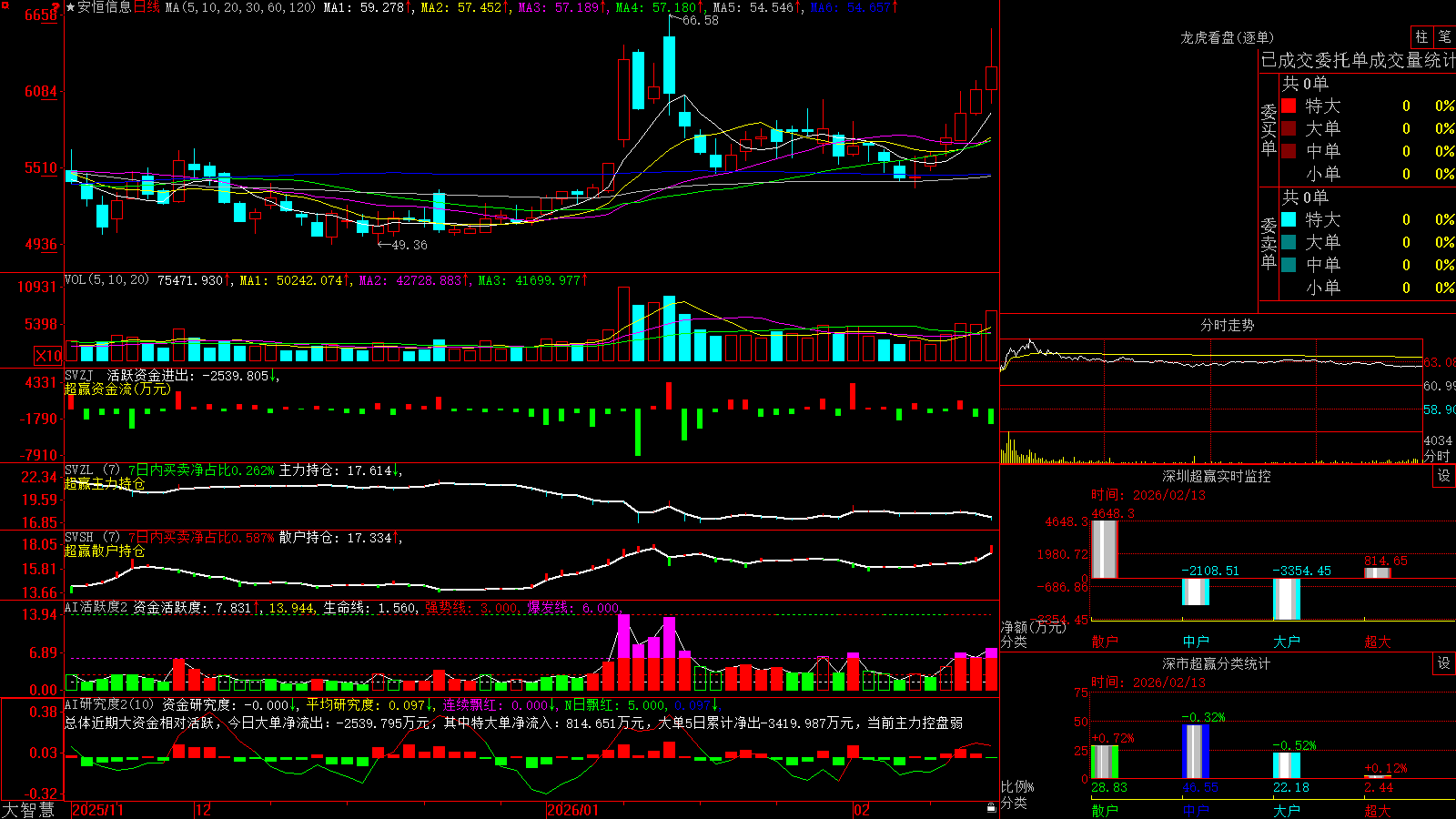Click the SVZL (7) indicator label
The height and width of the screenshot is (819, 1456).
coord(93,470)
